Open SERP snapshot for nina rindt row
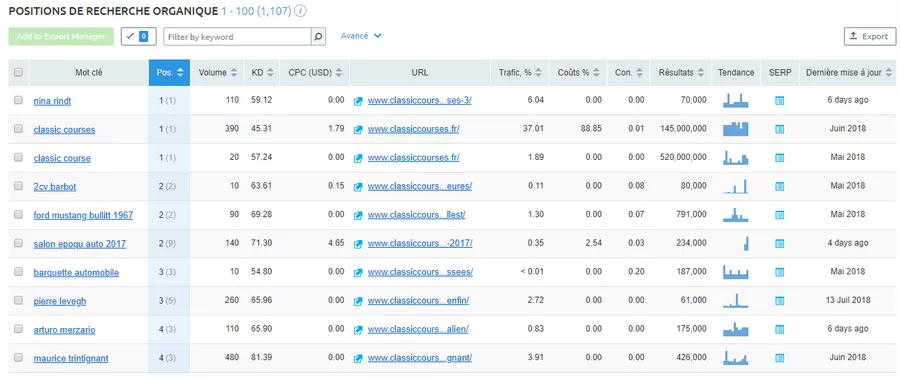This screenshot has width=900, height=377. point(779,101)
